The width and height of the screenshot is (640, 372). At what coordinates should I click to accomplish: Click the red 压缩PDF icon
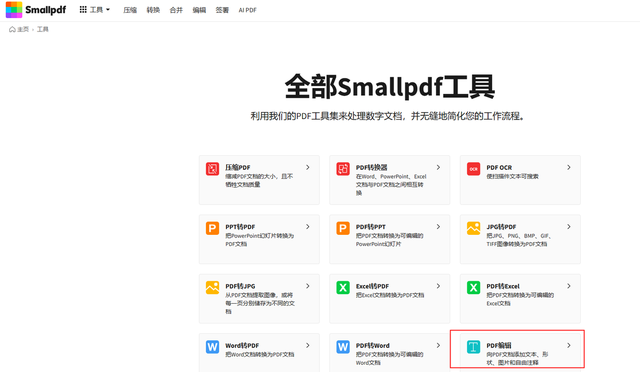(212, 169)
